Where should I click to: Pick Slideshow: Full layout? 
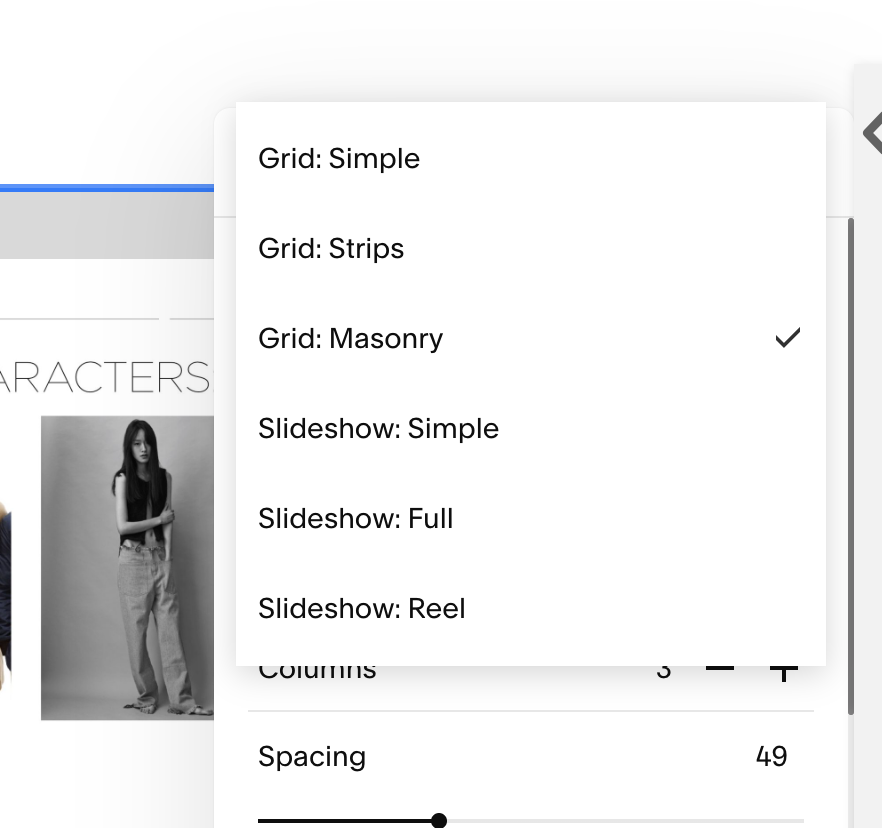(530, 519)
